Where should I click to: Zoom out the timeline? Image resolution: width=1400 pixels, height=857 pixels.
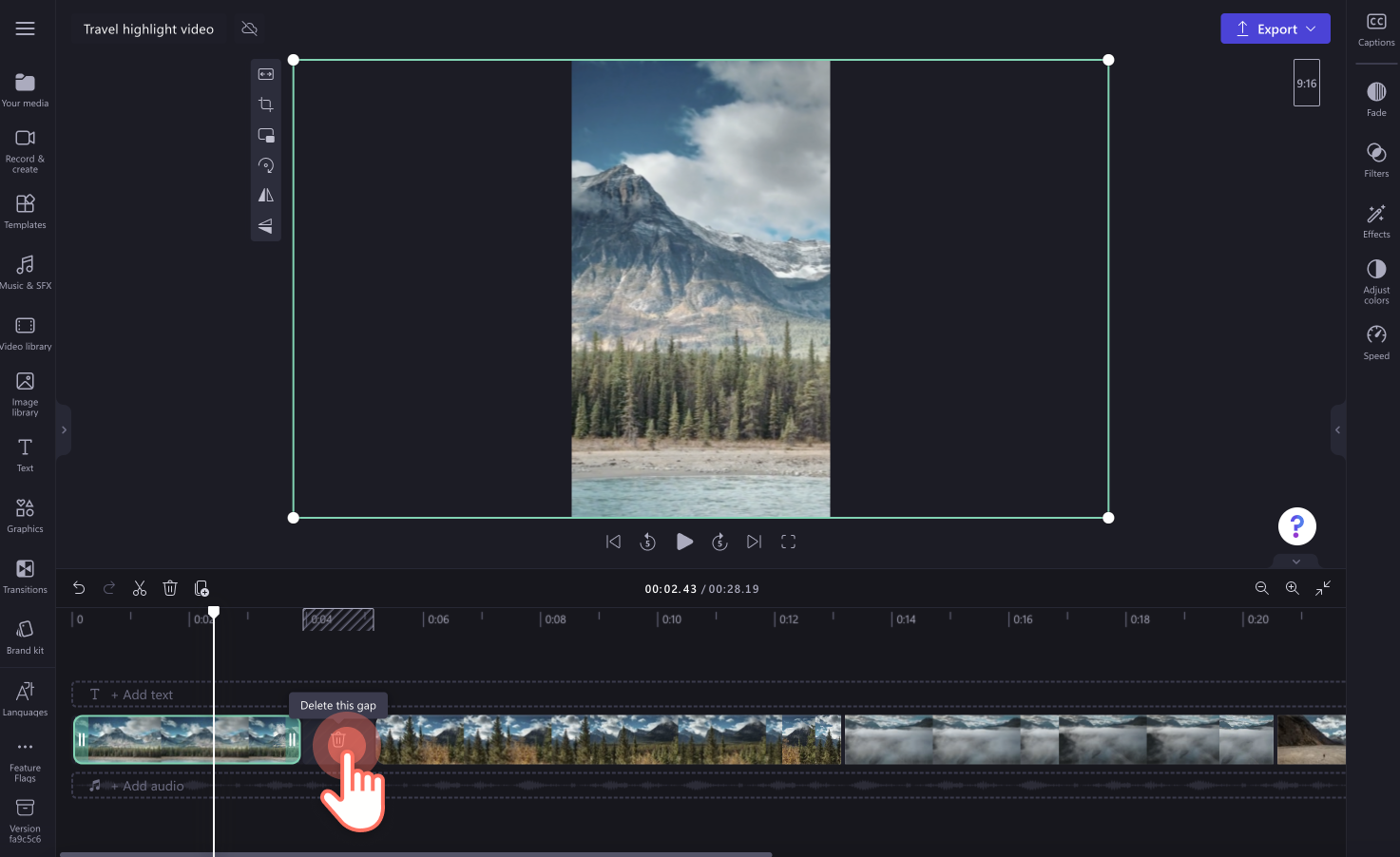pyautogui.click(x=1262, y=588)
